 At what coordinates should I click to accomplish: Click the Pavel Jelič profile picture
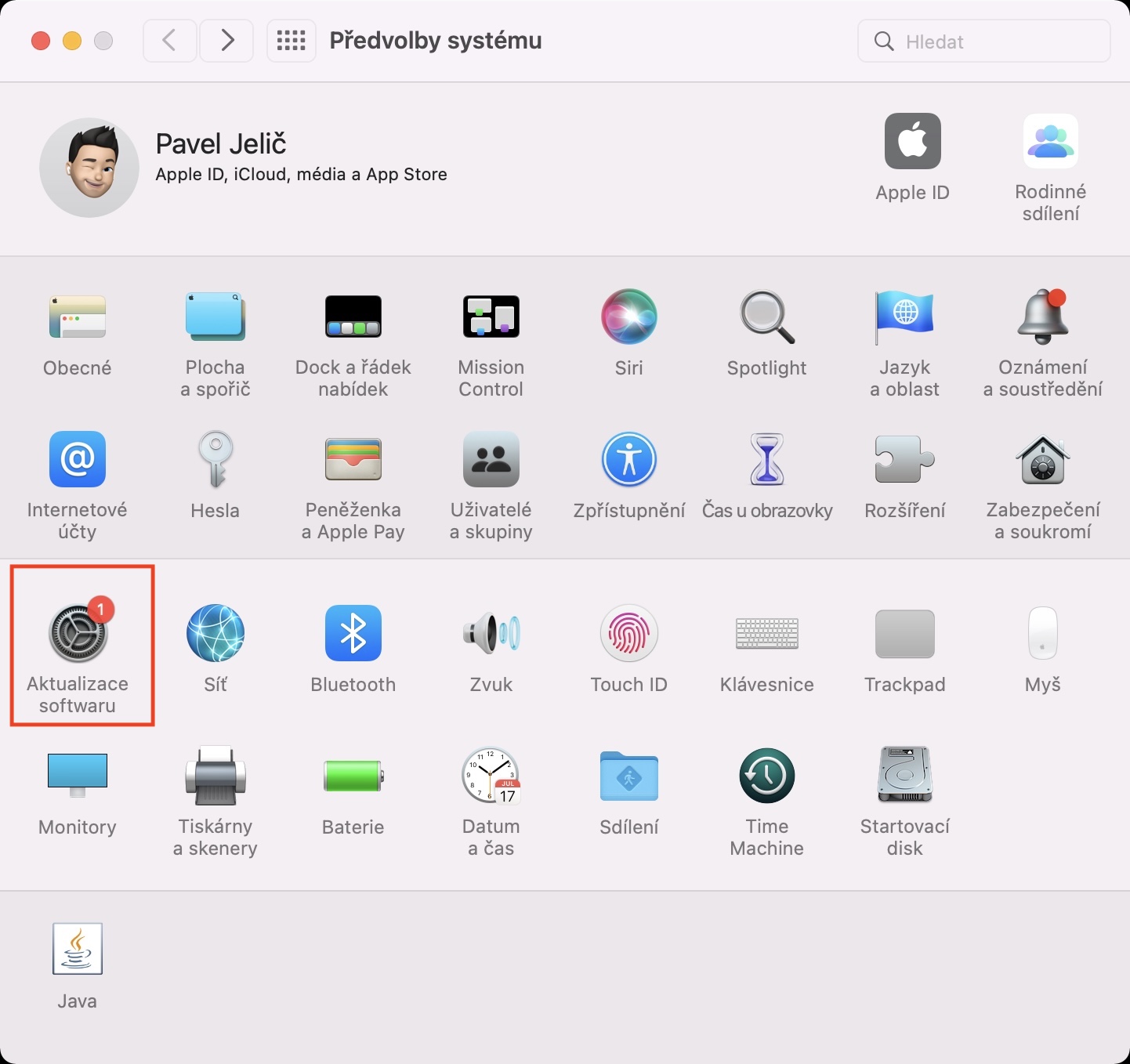pyautogui.click(x=89, y=168)
